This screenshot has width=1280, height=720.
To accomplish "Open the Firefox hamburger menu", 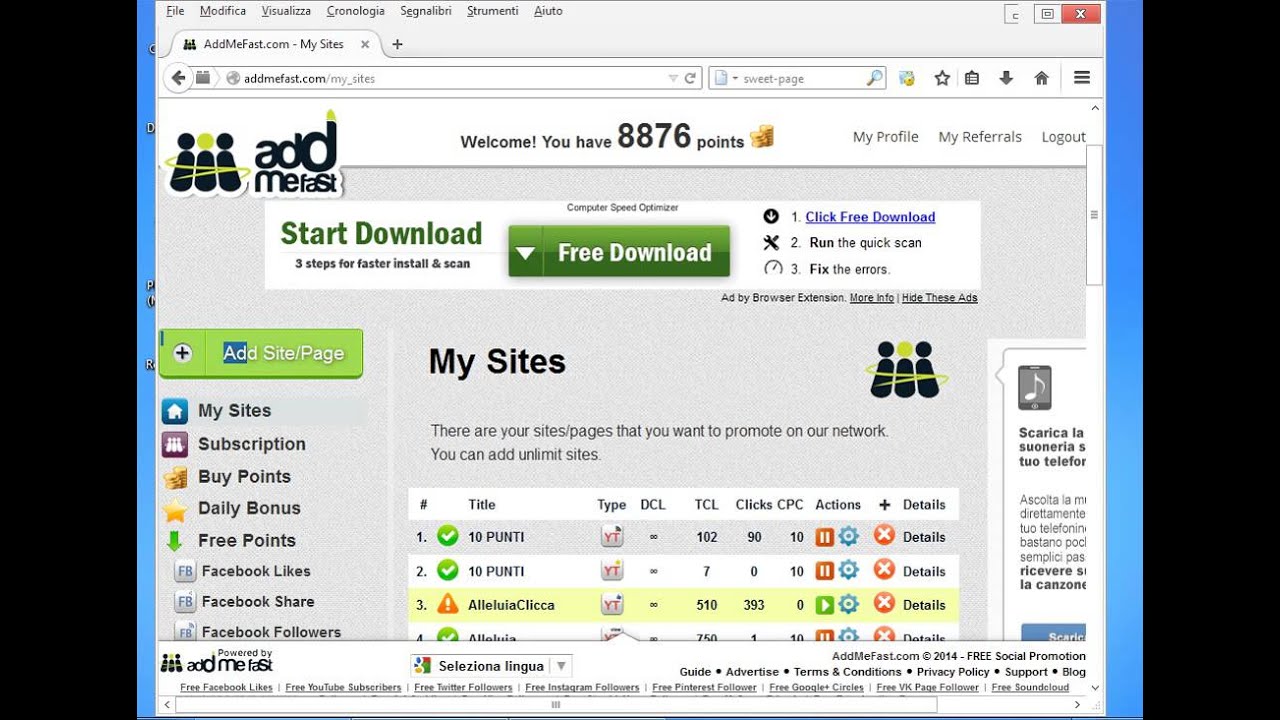I will 1082,78.
